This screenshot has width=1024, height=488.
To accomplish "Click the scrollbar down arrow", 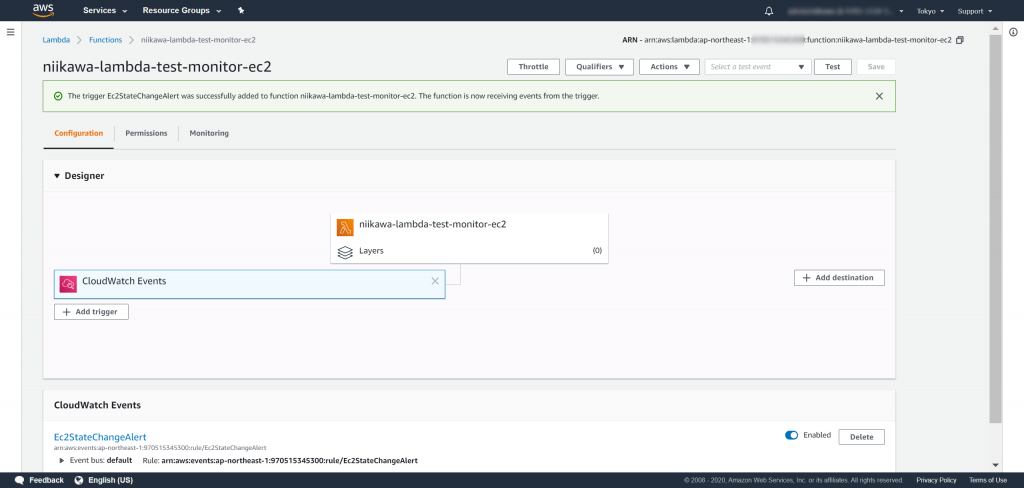I will [x=995, y=464].
